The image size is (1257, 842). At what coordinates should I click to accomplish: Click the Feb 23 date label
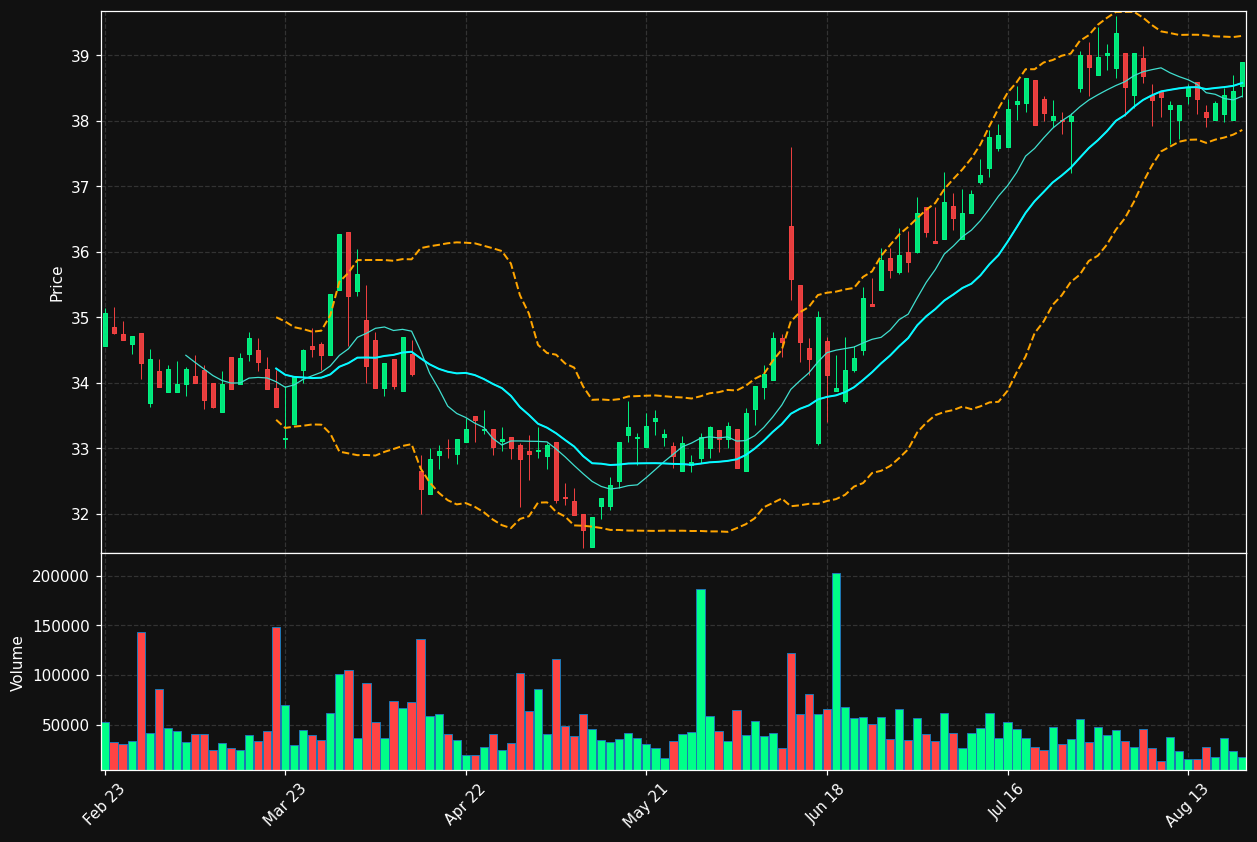point(104,804)
